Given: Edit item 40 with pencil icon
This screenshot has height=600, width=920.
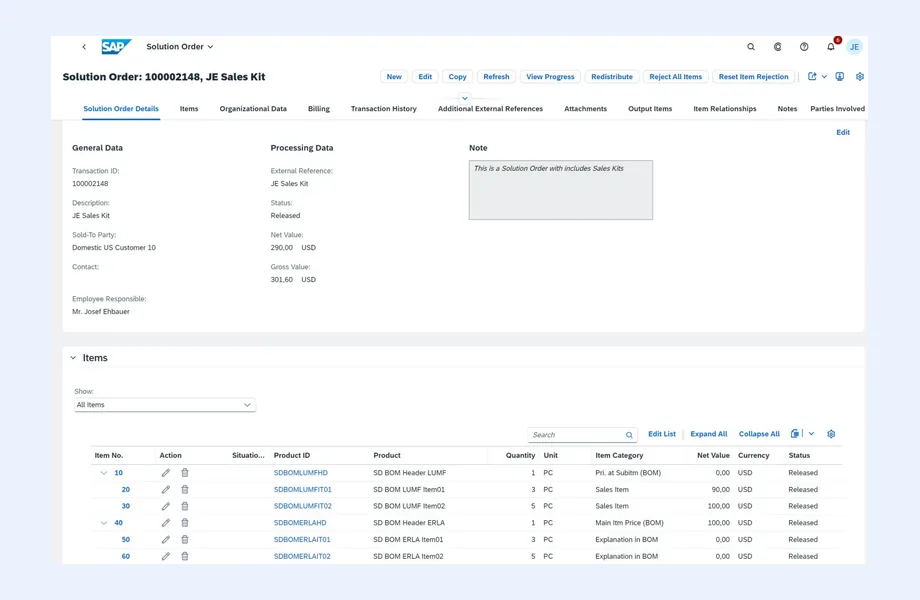Looking at the screenshot, I should (x=165, y=523).
